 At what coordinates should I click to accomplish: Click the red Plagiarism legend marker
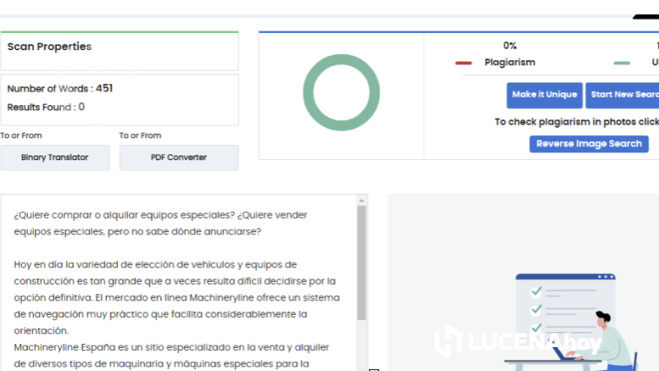click(464, 63)
